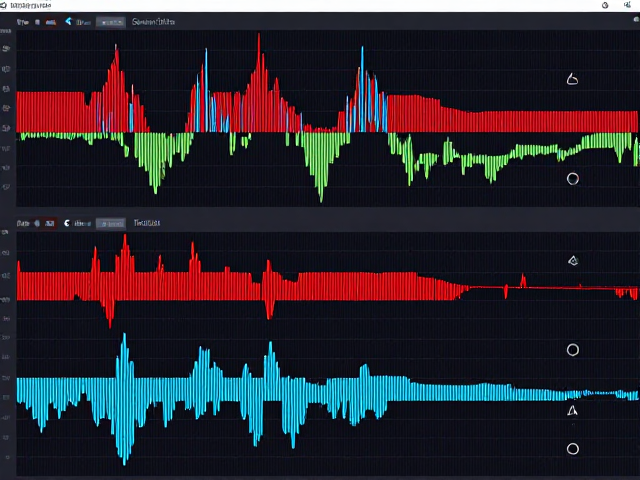The height and width of the screenshot is (480, 640).
Task: Select the first text label in lower chart toolbar
Action: [x=23, y=223]
